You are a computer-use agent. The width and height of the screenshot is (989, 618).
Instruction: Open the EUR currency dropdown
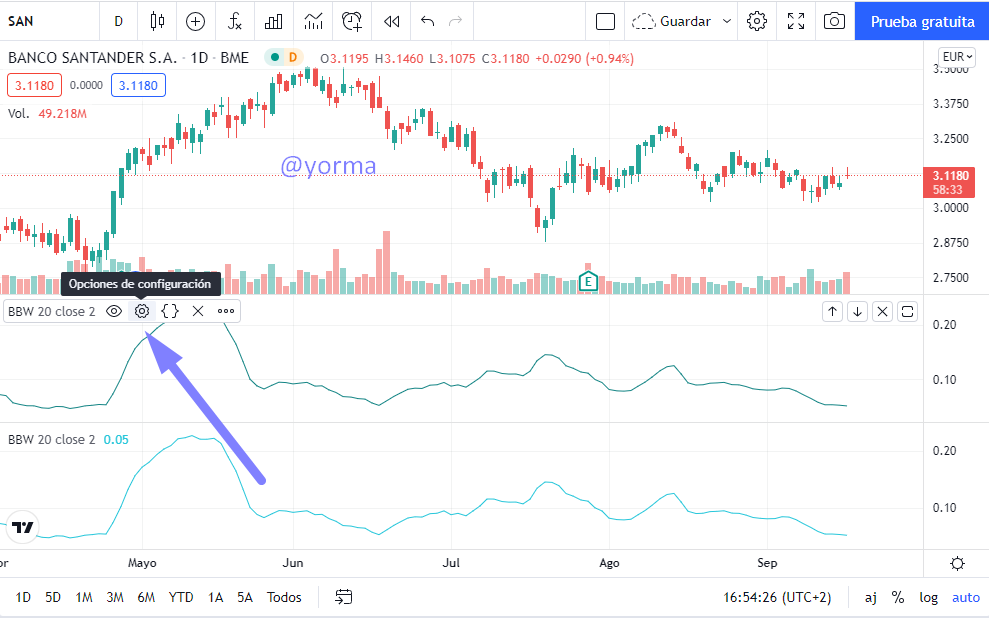click(x=957, y=57)
